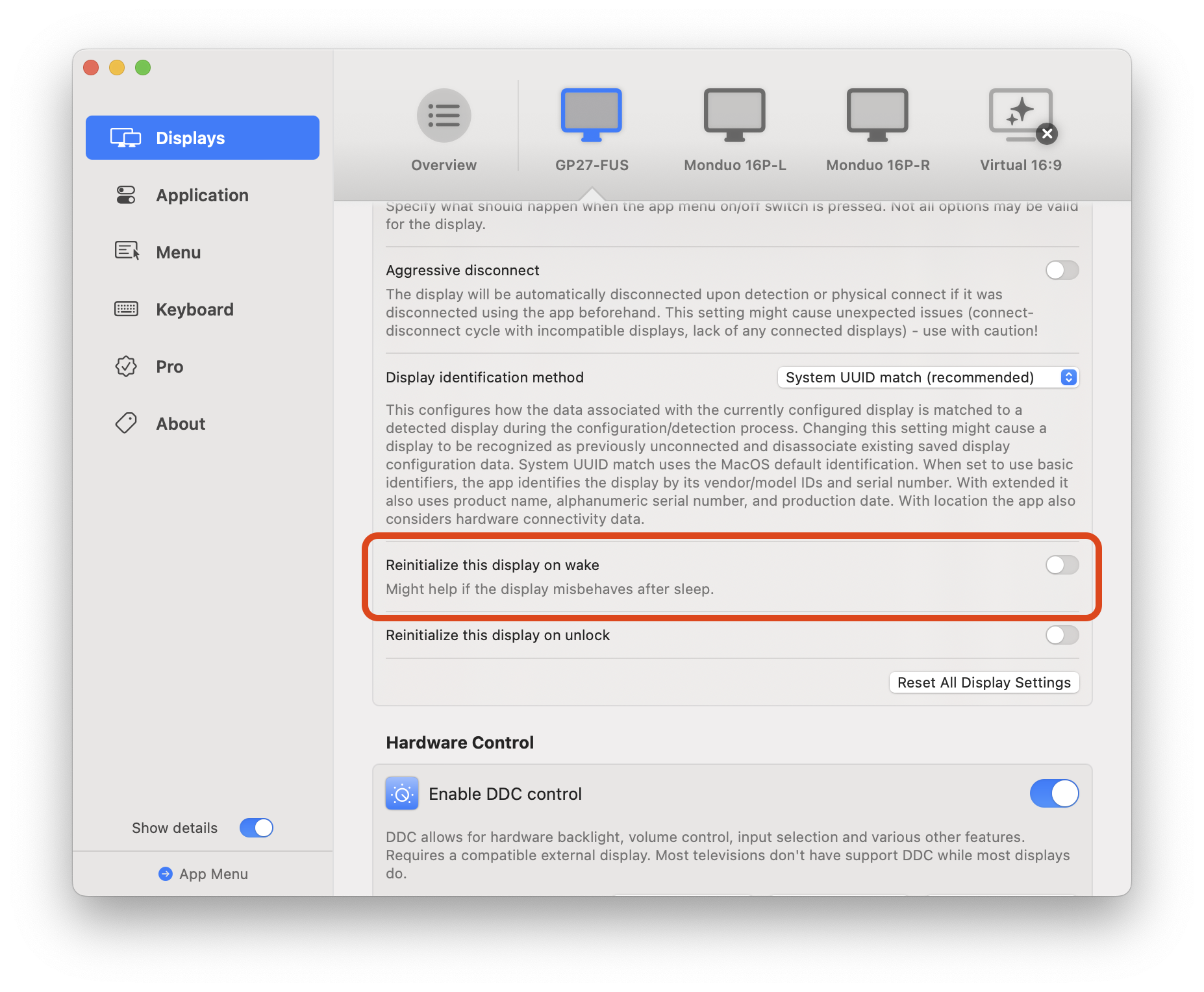Open the Overview list icon
The height and width of the screenshot is (992, 1204).
coord(444,116)
